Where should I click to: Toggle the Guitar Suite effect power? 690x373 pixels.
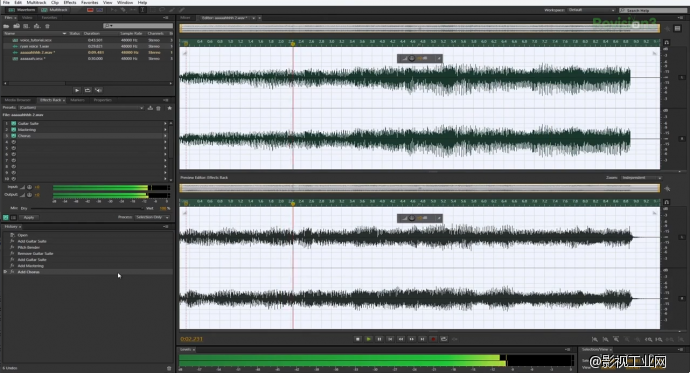14,124
